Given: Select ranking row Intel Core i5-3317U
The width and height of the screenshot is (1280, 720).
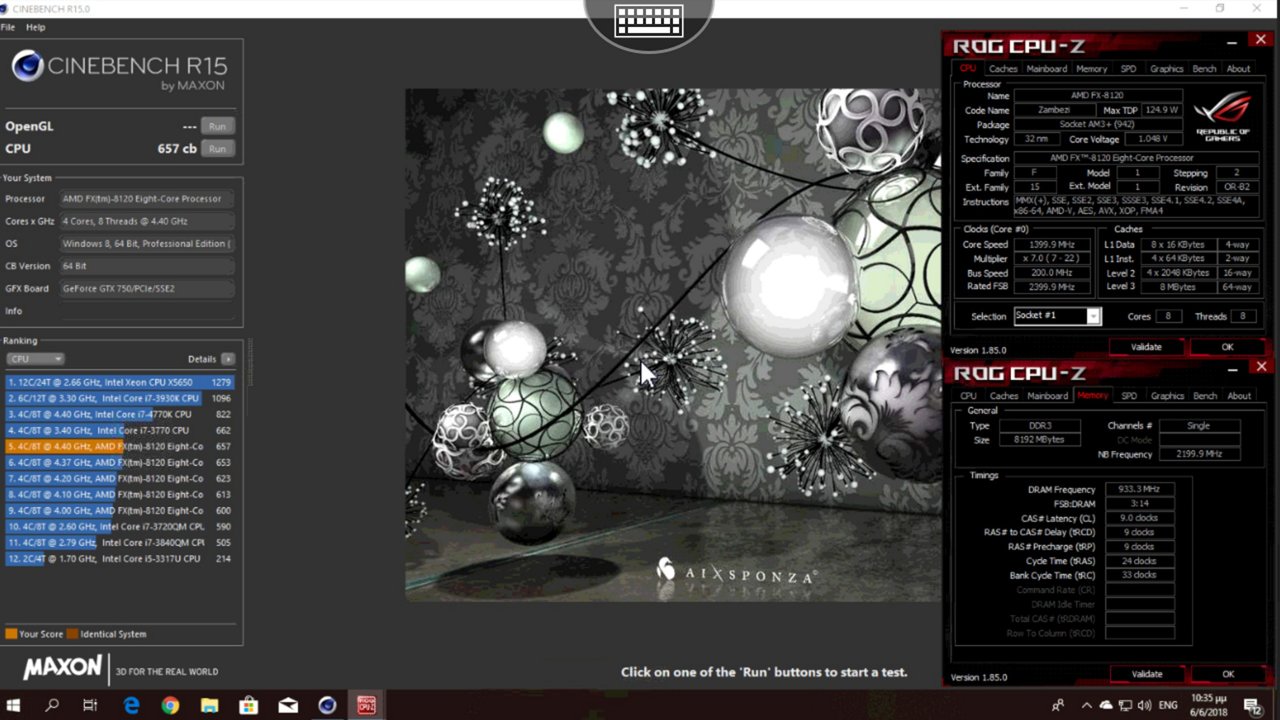Looking at the screenshot, I should point(119,558).
